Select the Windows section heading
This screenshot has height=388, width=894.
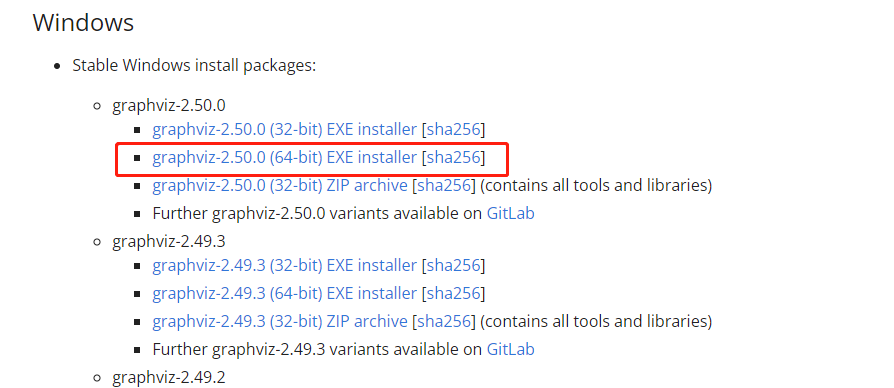click(83, 23)
